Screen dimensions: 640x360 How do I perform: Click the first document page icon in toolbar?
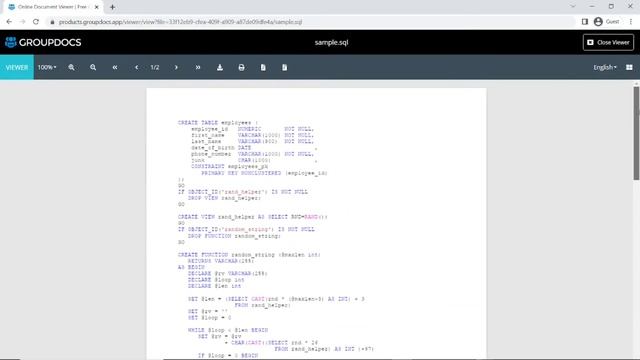(x=263, y=67)
